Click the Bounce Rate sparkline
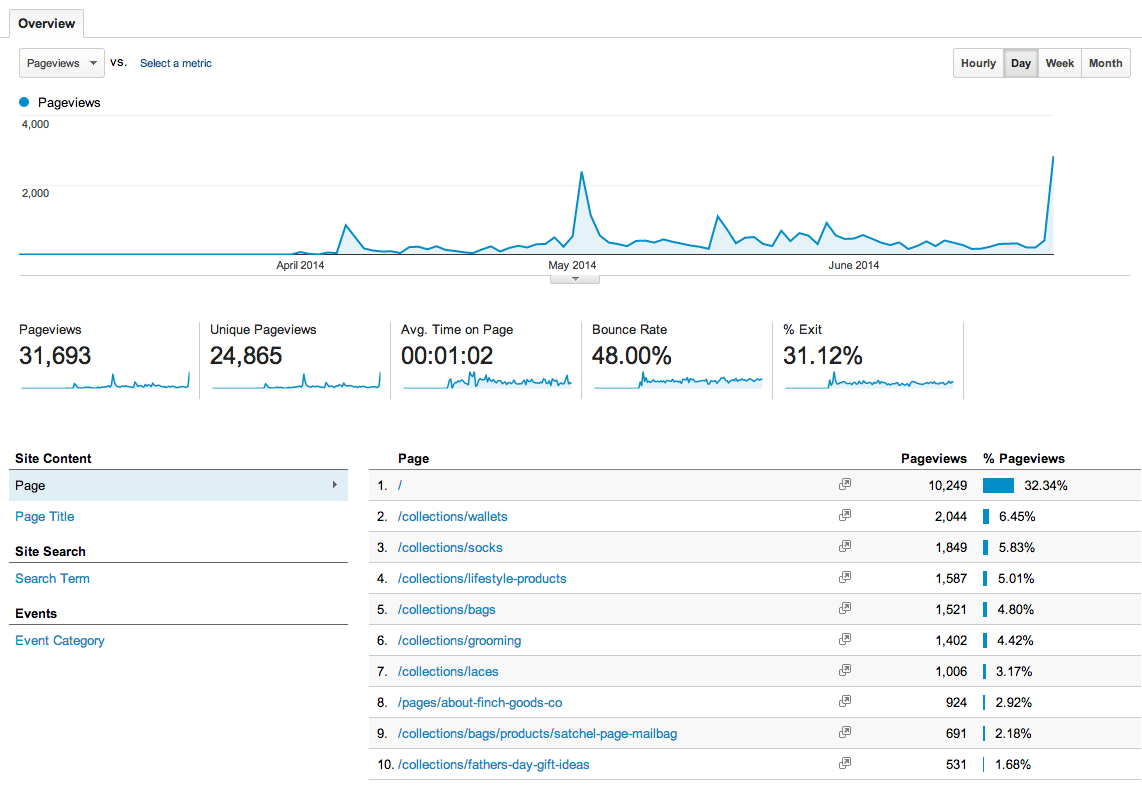 point(678,381)
